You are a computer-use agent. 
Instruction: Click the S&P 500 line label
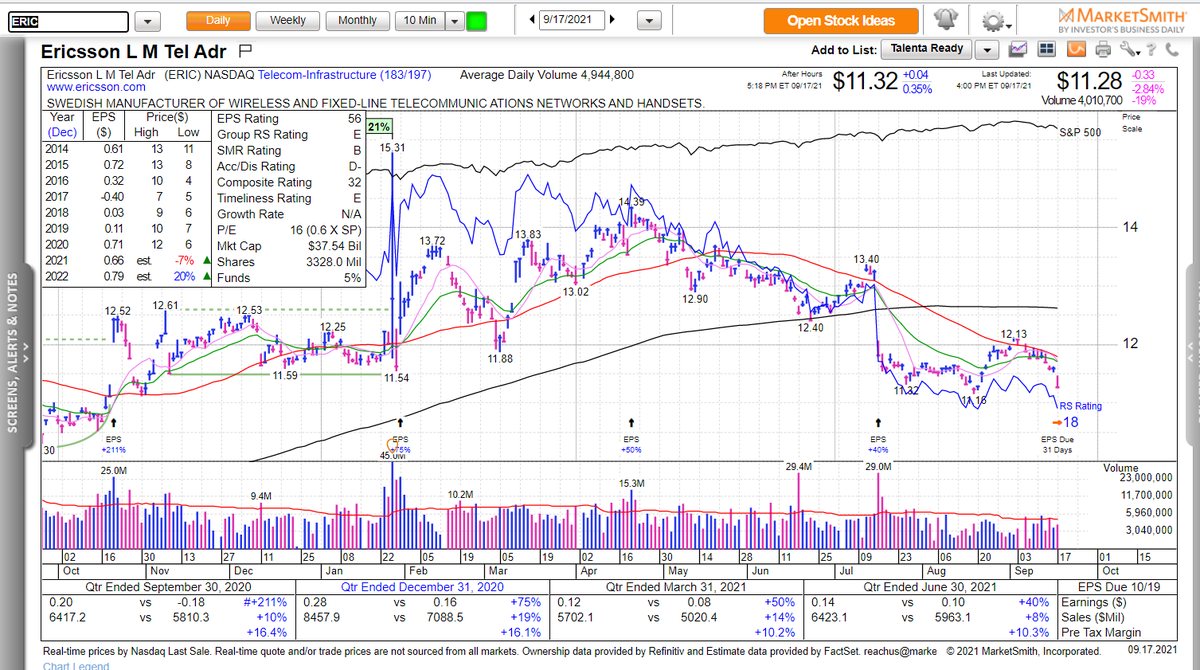tap(1079, 131)
